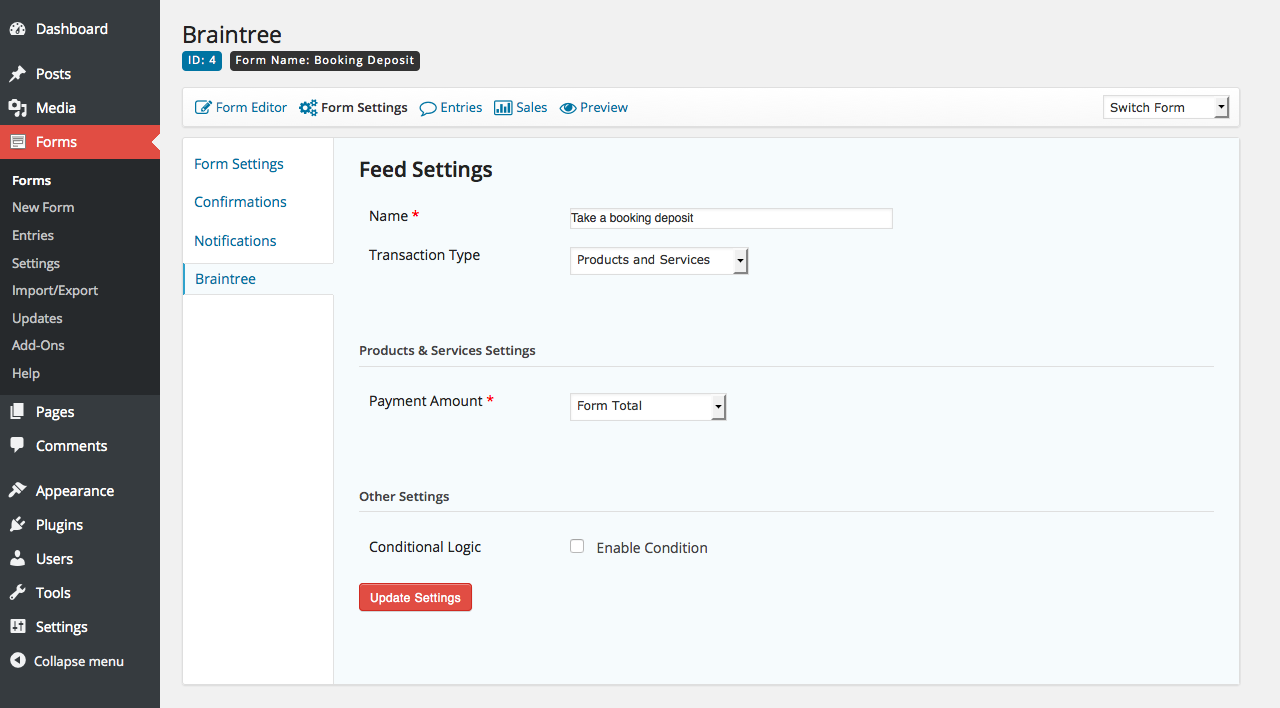Click the Tools wrench icon

17,593
